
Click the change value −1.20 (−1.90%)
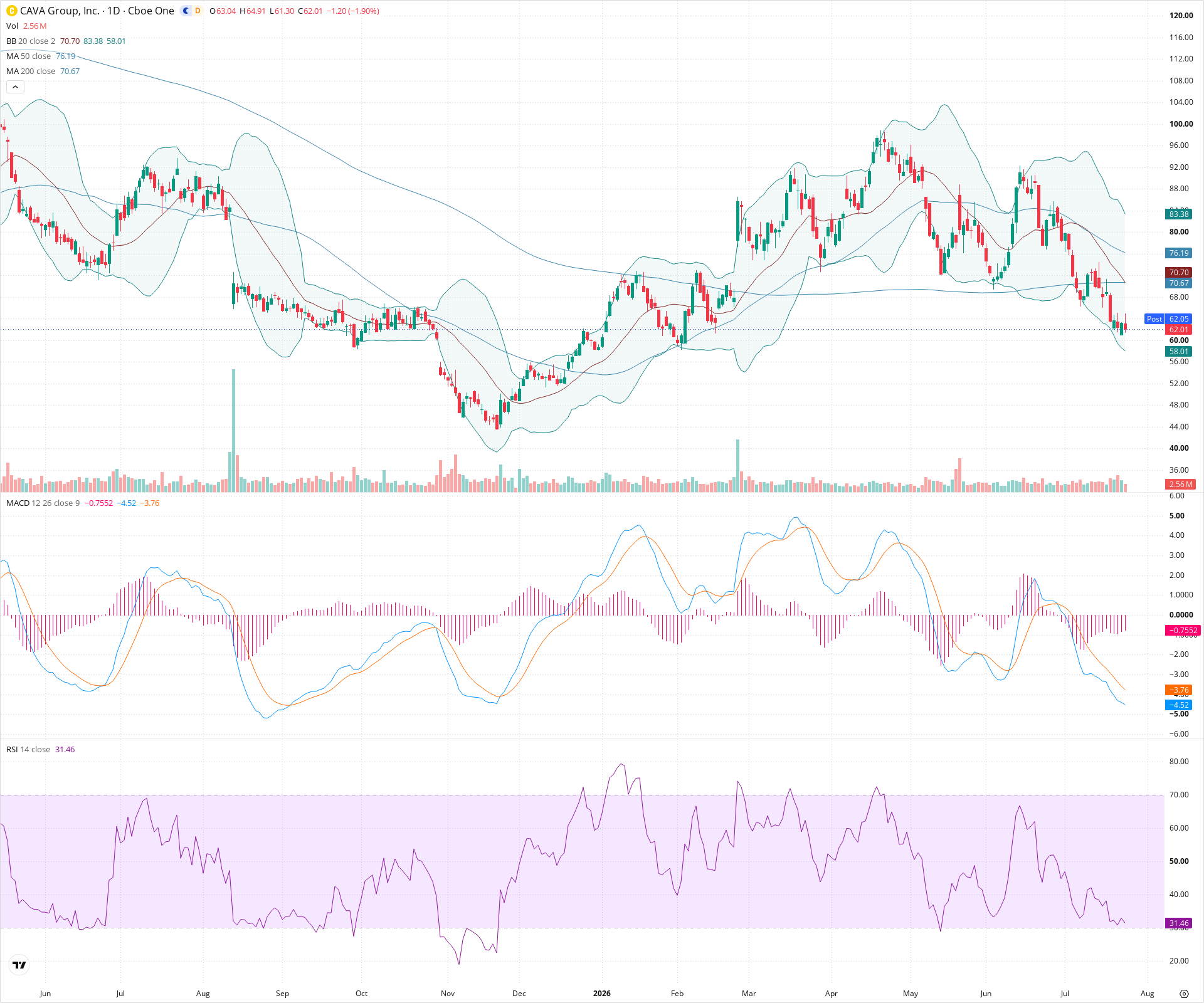click(x=353, y=11)
